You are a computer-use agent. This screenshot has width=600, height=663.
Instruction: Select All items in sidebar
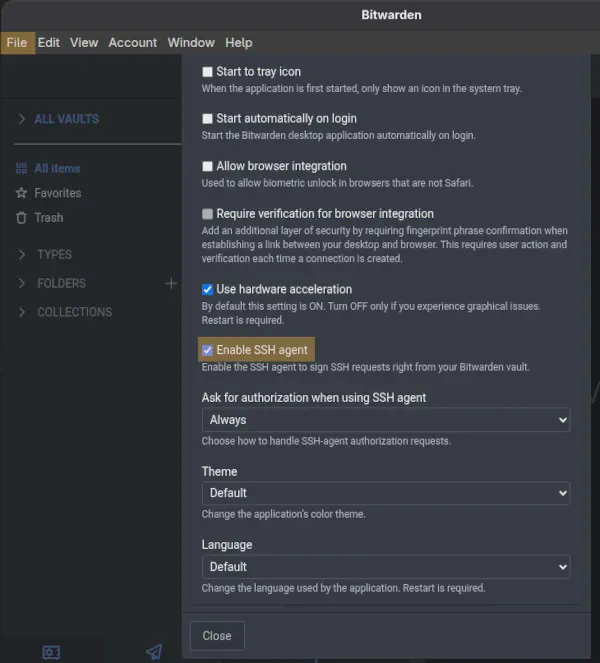(57, 169)
